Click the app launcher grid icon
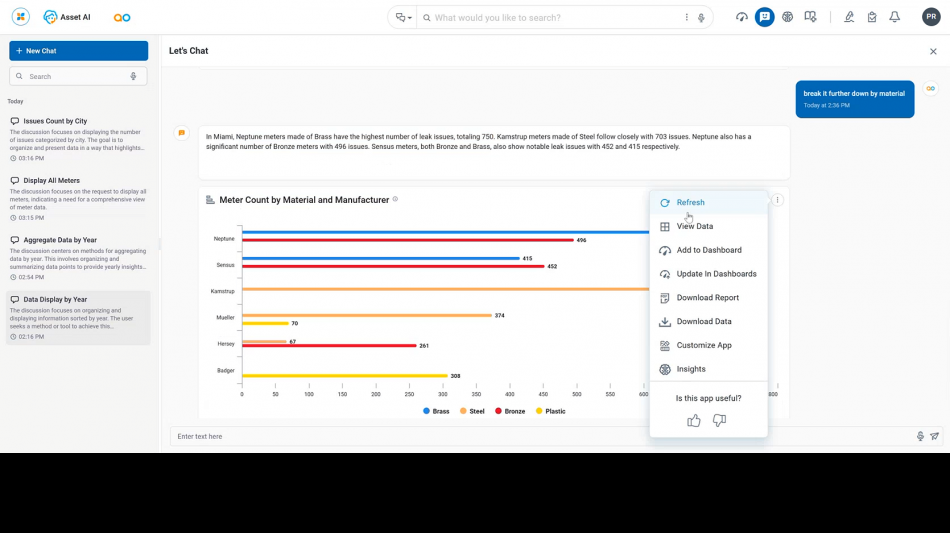Image resolution: width=950 pixels, height=533 pixels. (x=20, y=17)
